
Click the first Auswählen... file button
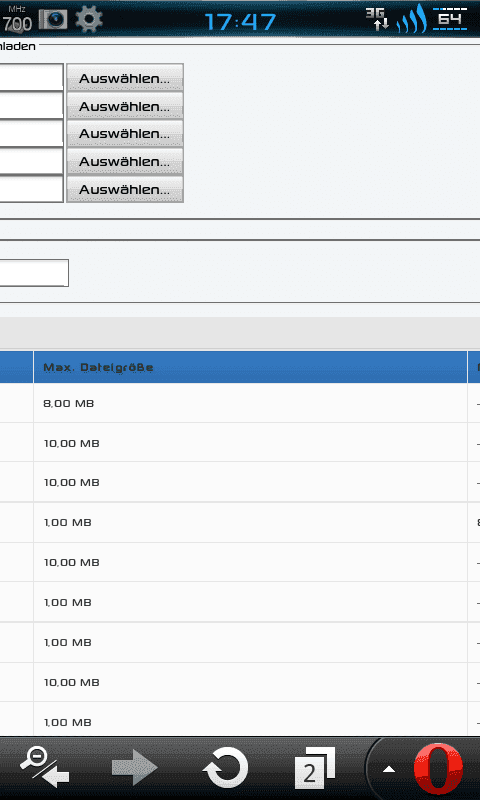pos(125,78)
